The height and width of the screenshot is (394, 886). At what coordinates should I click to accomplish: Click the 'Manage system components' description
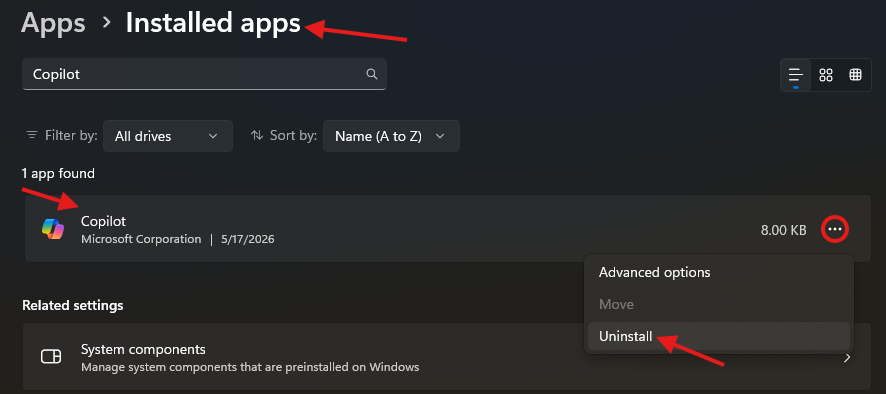tap(250, 367)
